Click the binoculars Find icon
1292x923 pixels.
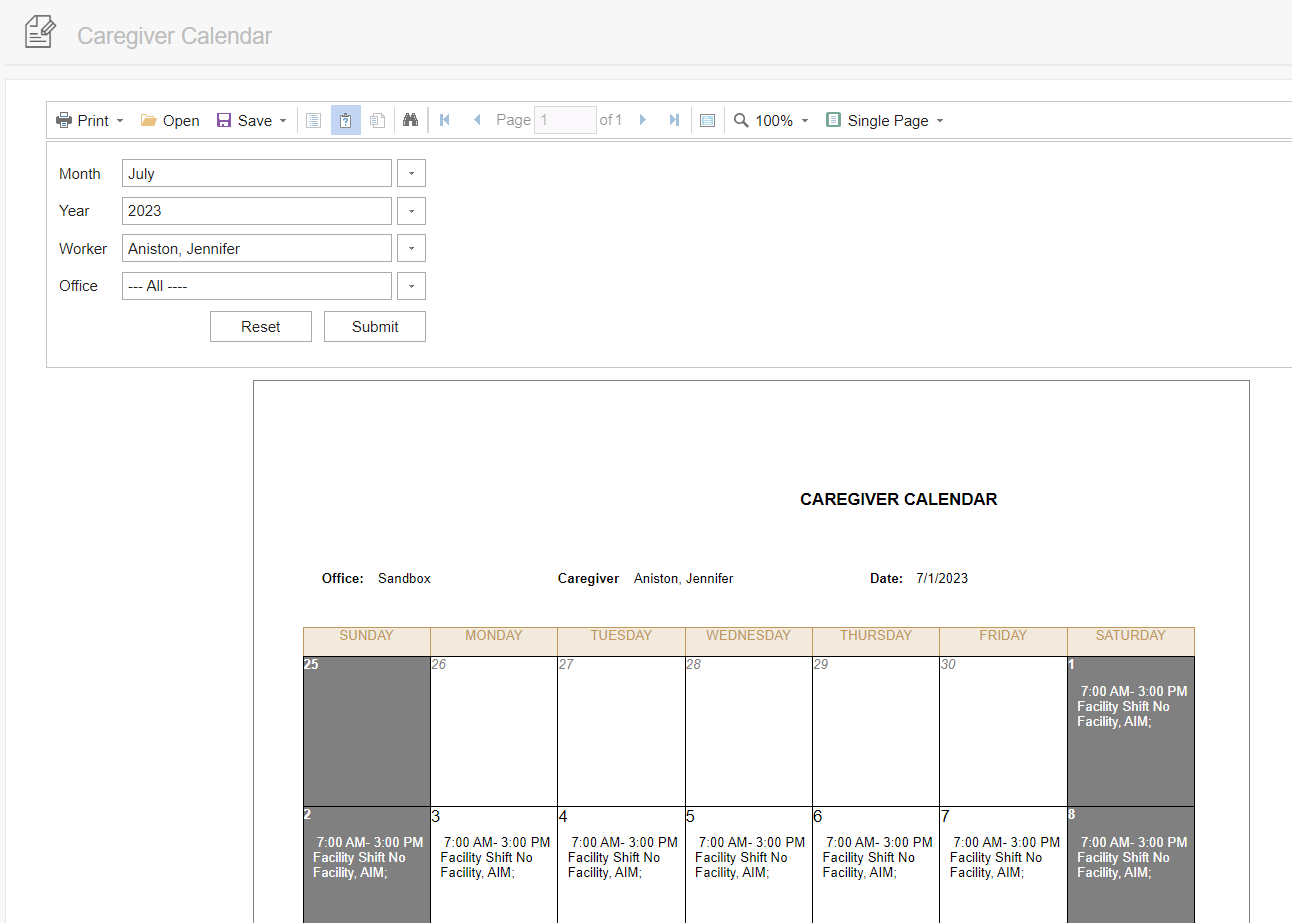[410, 120]
